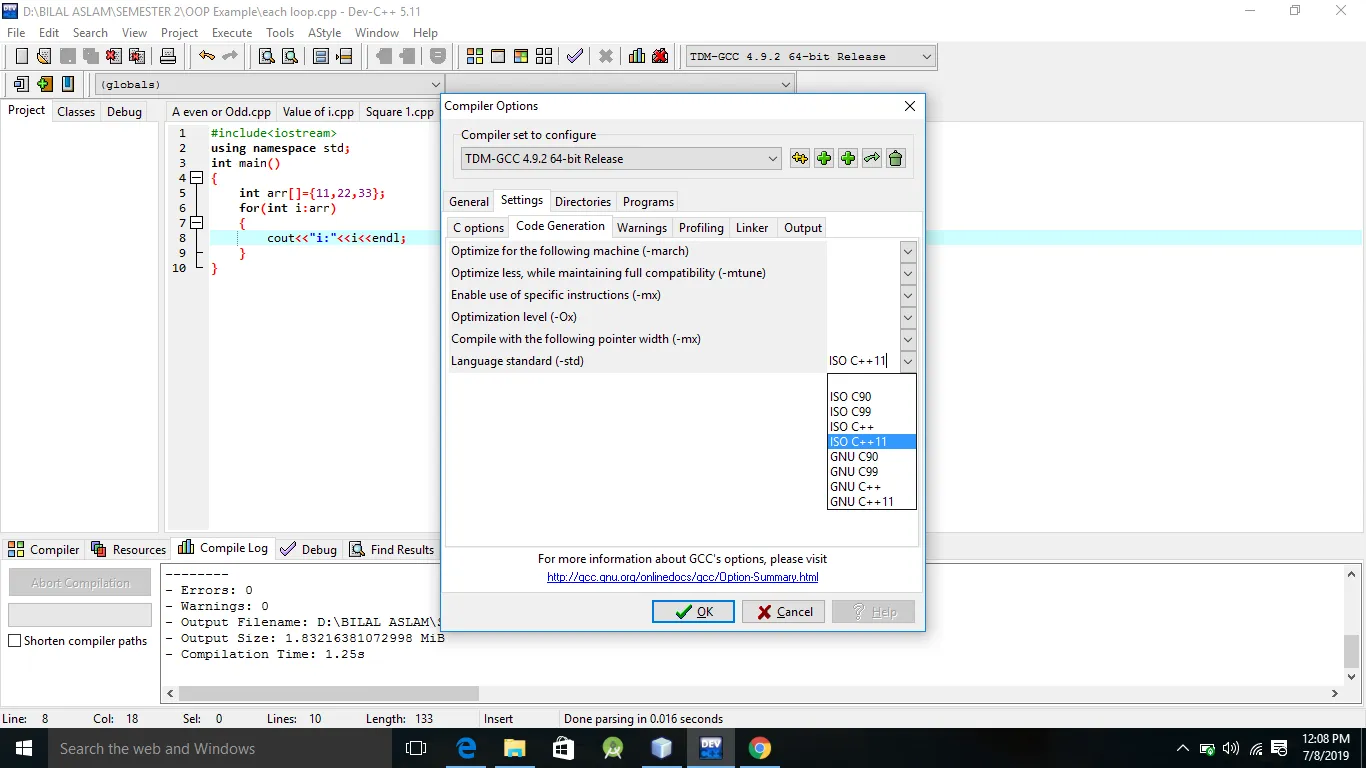
Task: Open the Execute menu
Action: tap(232, 33)
